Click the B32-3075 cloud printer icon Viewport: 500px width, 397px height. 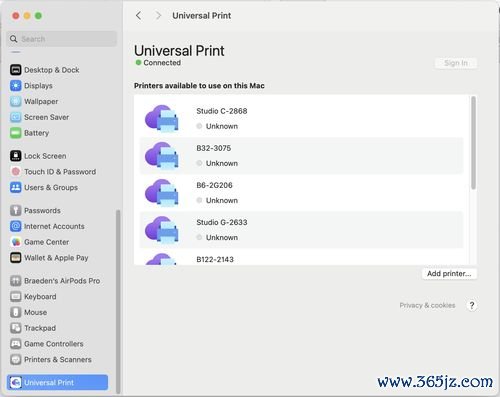(x=162, y=155)
